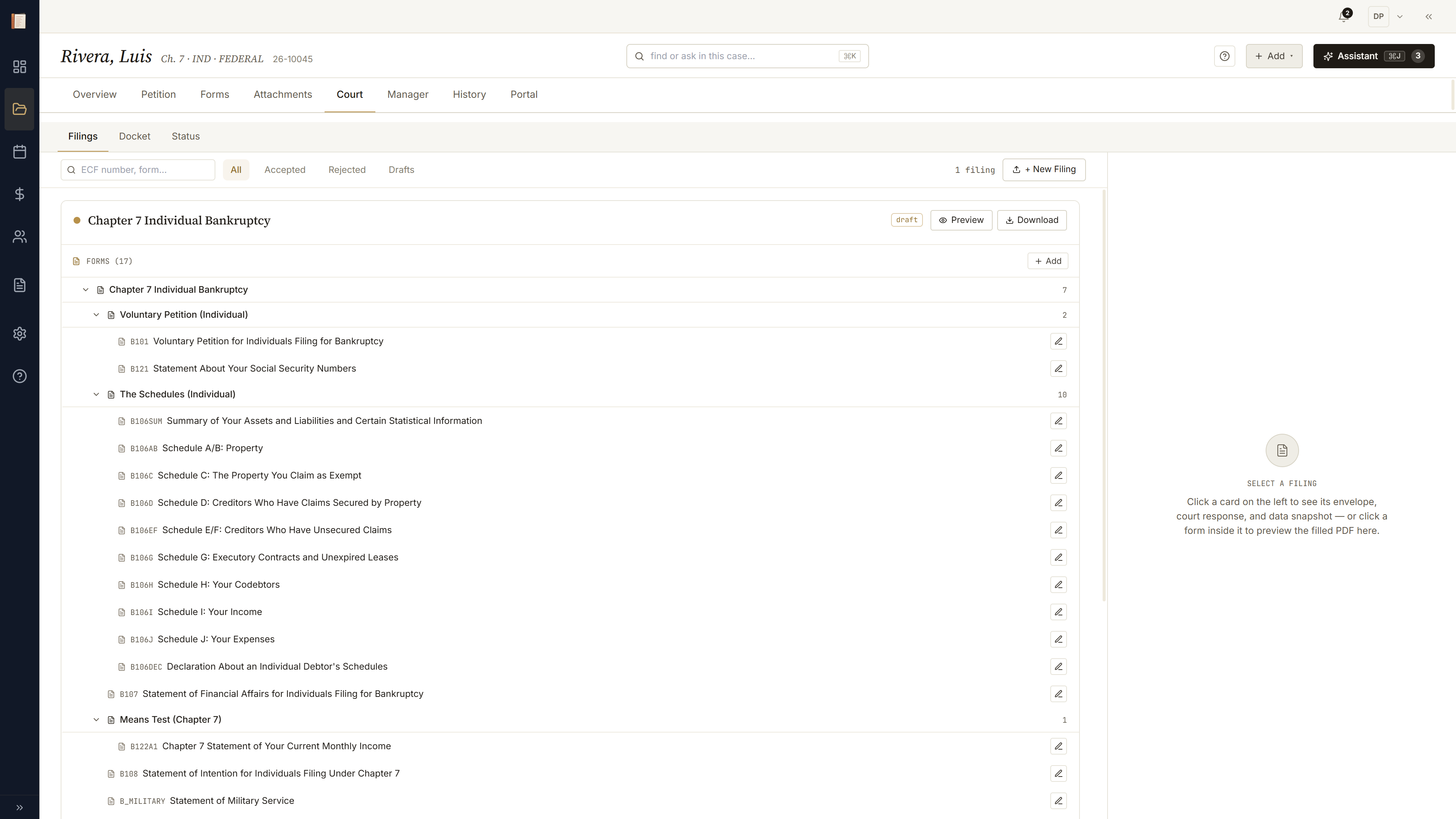Select Chapter 7 Individual Bankruptcy card title
Screen dimensions: 1456x819
click(x=179, y=220)
